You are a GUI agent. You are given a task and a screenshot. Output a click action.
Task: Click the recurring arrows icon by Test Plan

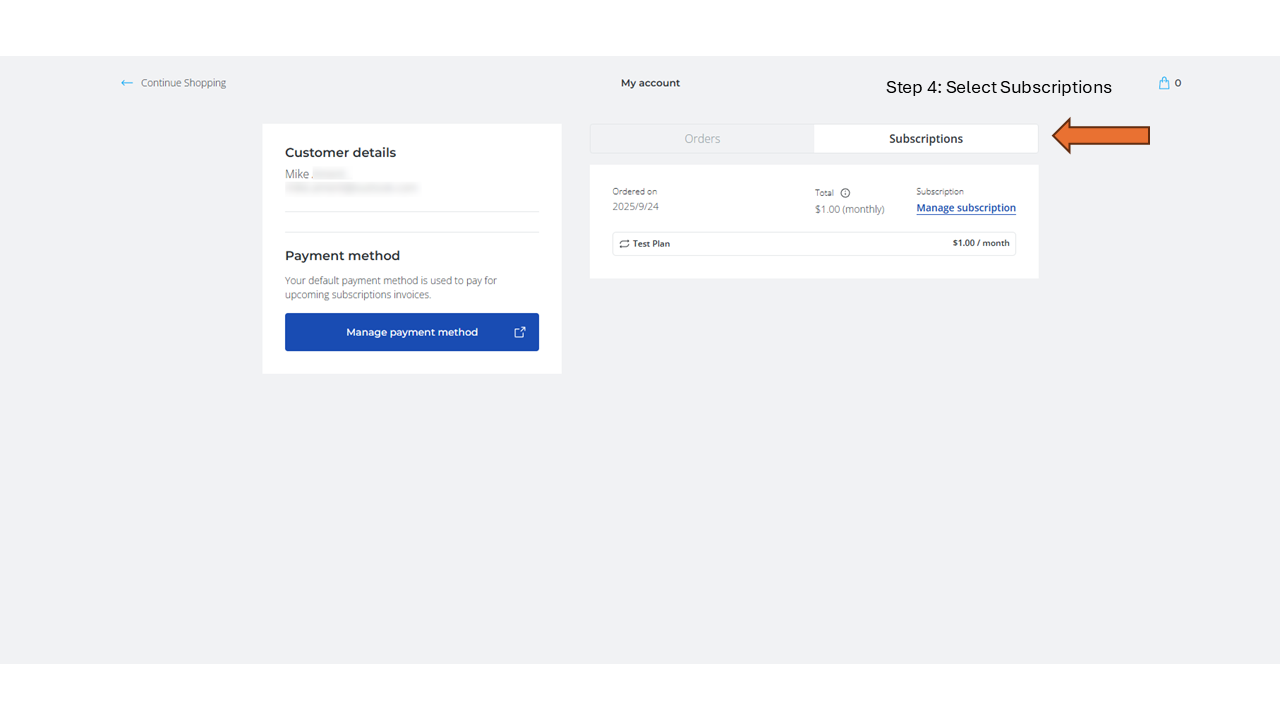pyautogui.click(x=624, y=244)
